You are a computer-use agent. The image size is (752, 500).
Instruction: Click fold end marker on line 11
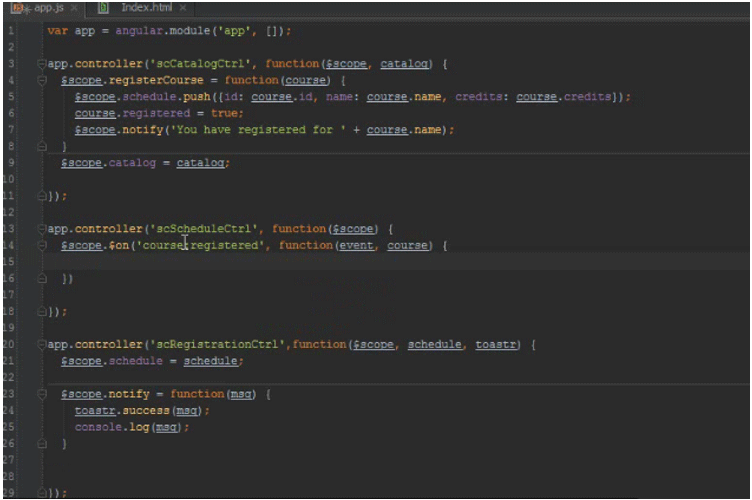(x=42, y=196)
